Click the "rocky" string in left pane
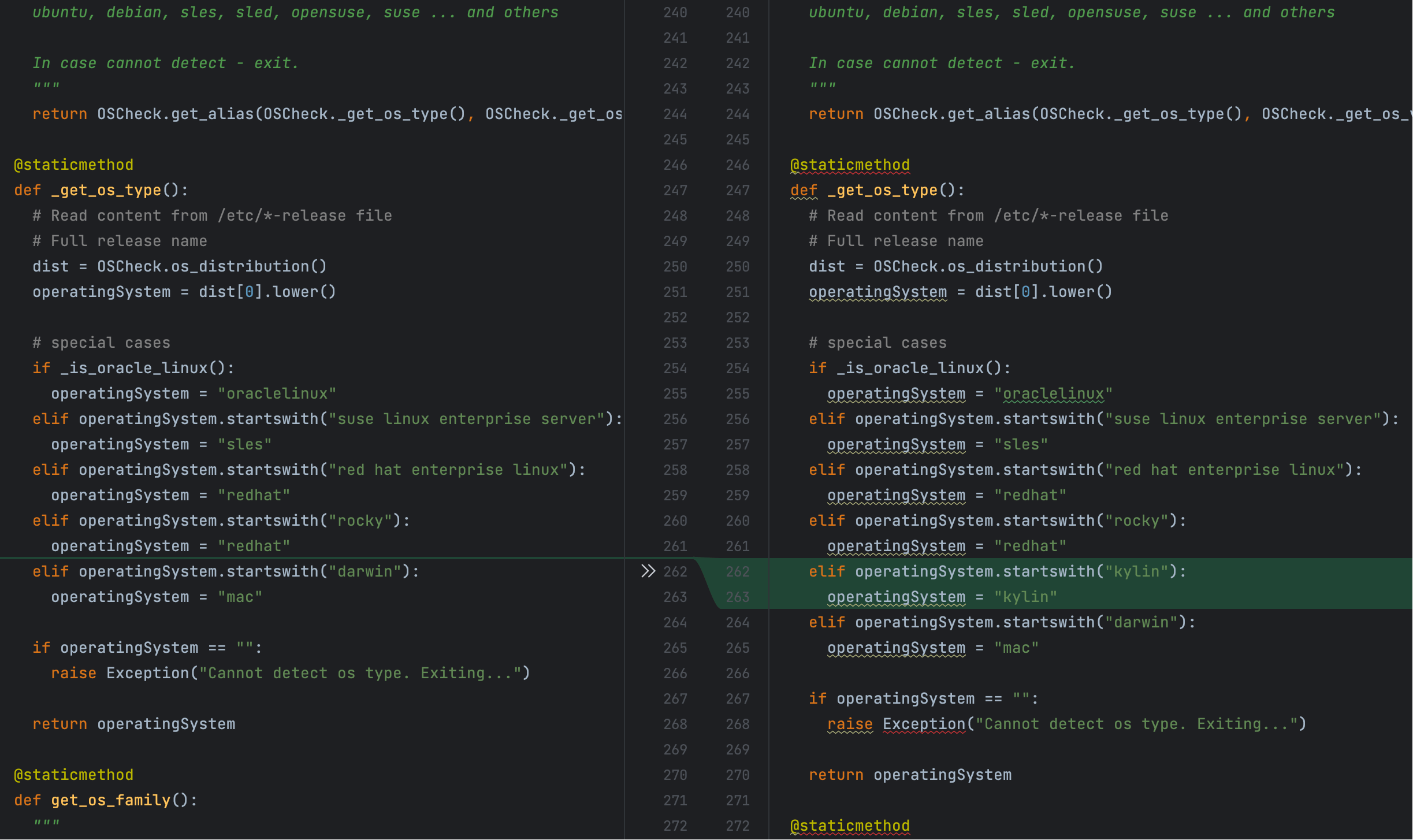 point(360,521)
